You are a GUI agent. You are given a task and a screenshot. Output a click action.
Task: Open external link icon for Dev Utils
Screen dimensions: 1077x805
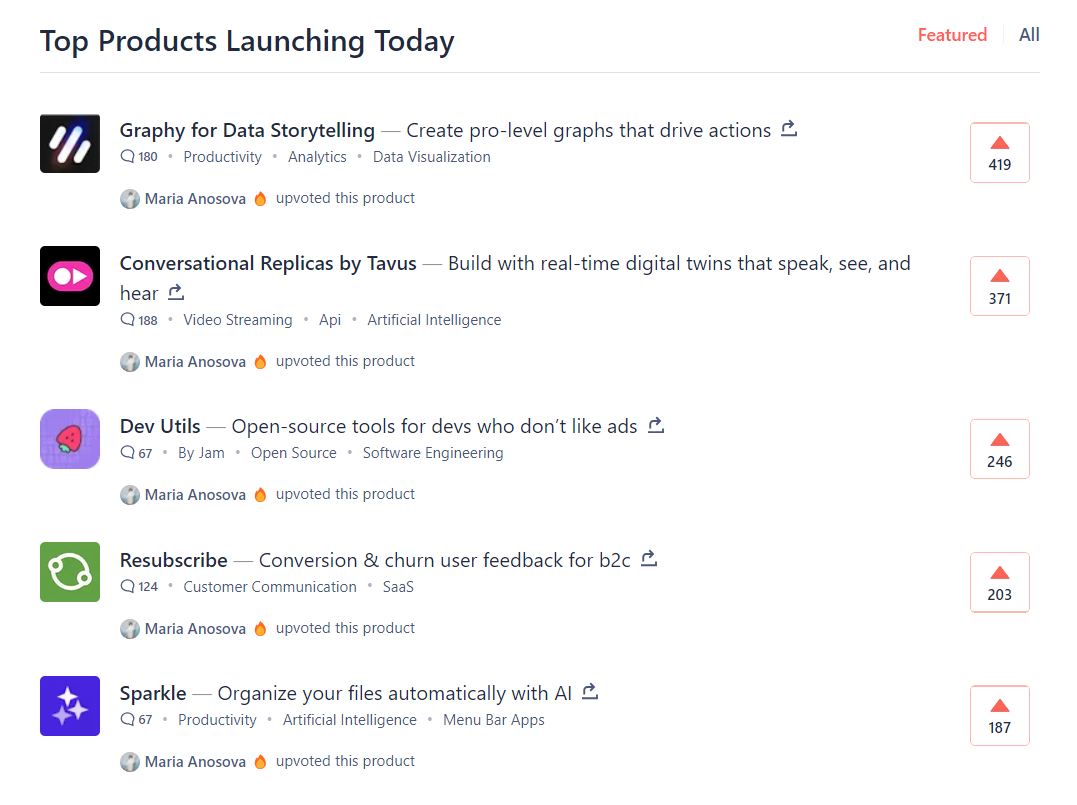[x=656, y=425]
